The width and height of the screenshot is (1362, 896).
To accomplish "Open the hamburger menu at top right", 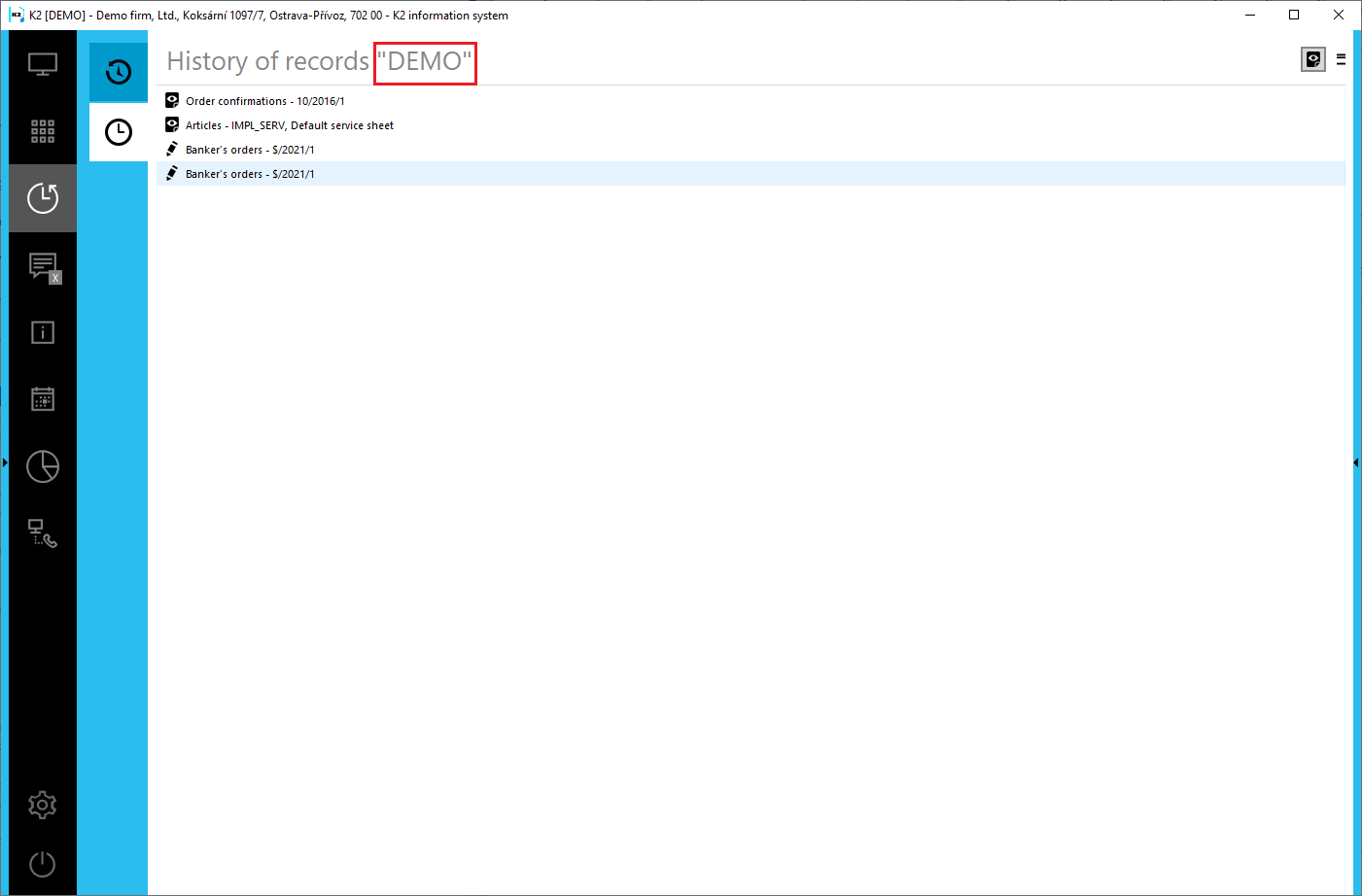I will tap(1341, 60).
